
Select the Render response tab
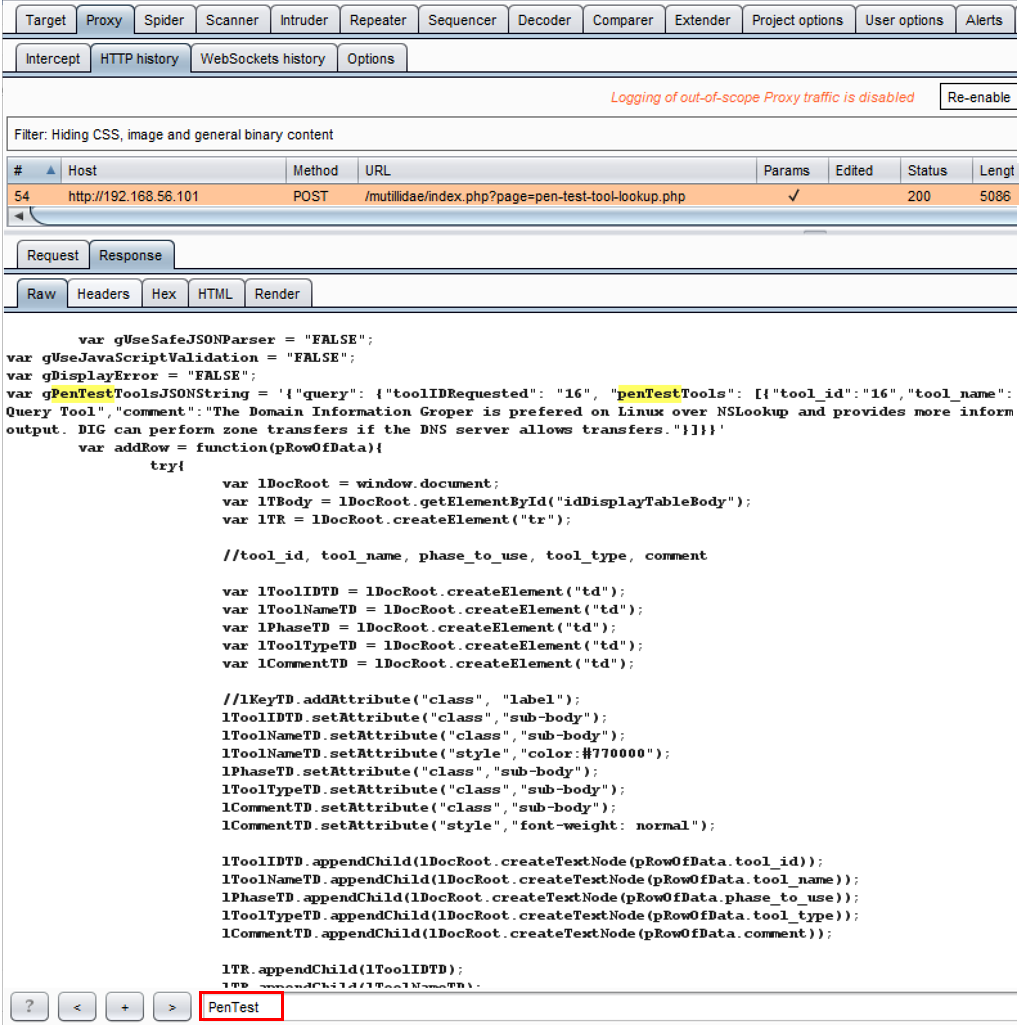277,293
